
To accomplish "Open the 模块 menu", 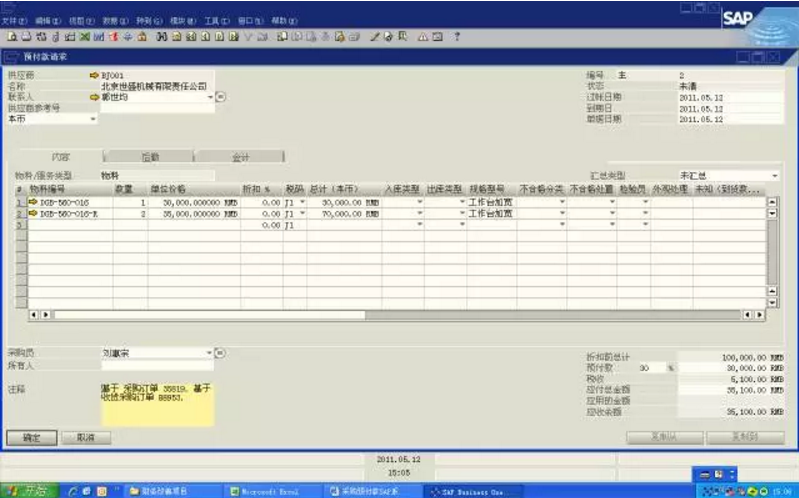I will tap(183, 21).
